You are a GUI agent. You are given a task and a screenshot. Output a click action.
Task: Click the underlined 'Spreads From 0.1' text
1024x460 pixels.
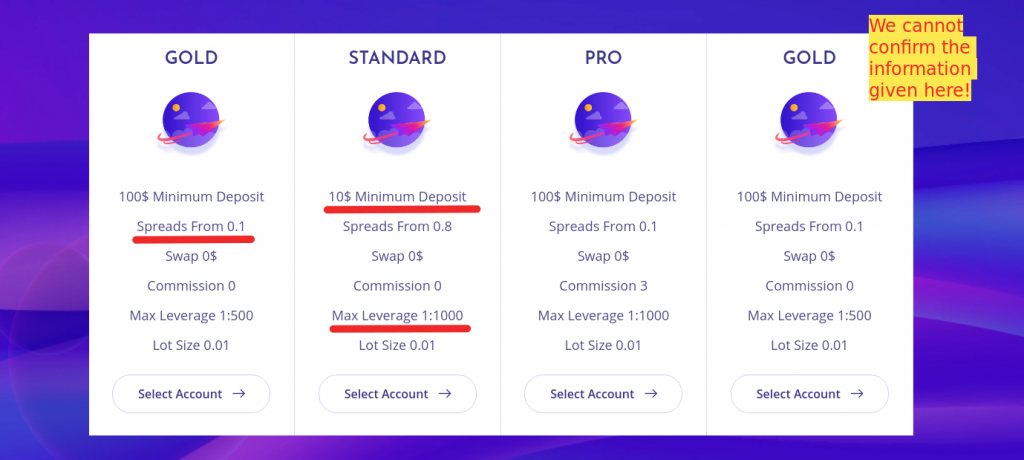(x=191, y=227)
